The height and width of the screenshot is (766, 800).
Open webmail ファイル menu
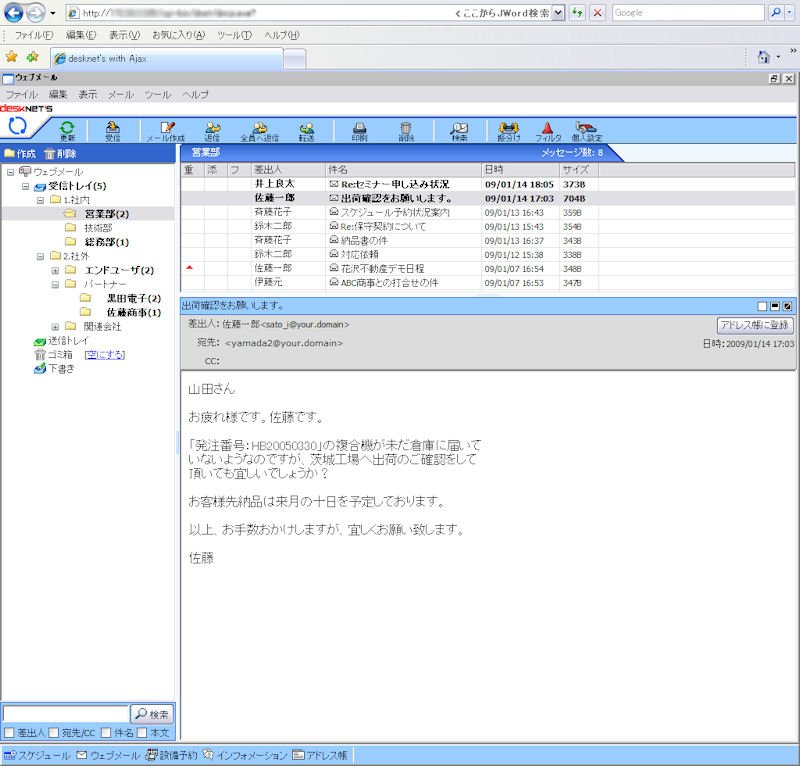click(x=21, y=94)
